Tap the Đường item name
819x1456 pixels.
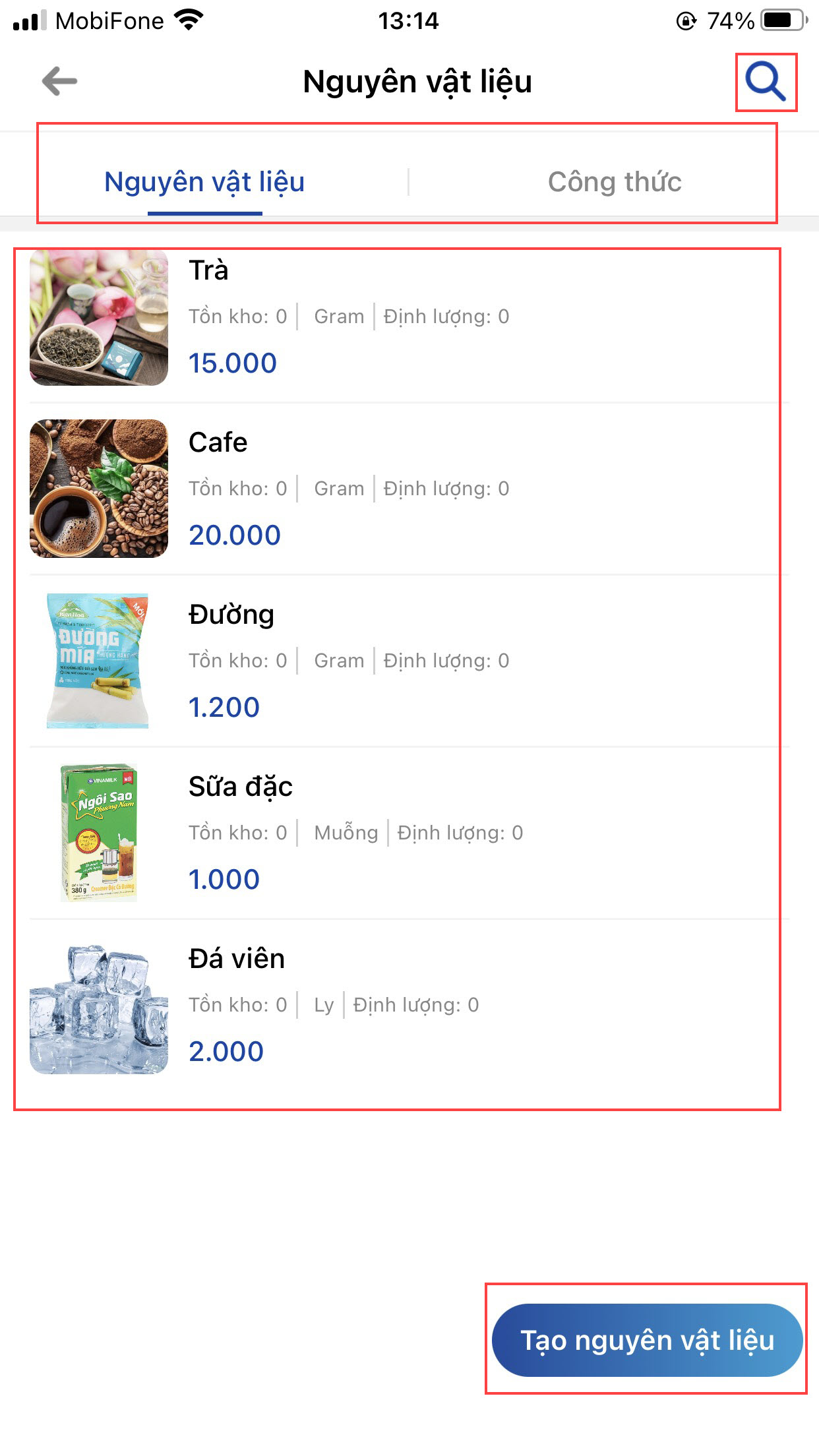pos(231,615)
